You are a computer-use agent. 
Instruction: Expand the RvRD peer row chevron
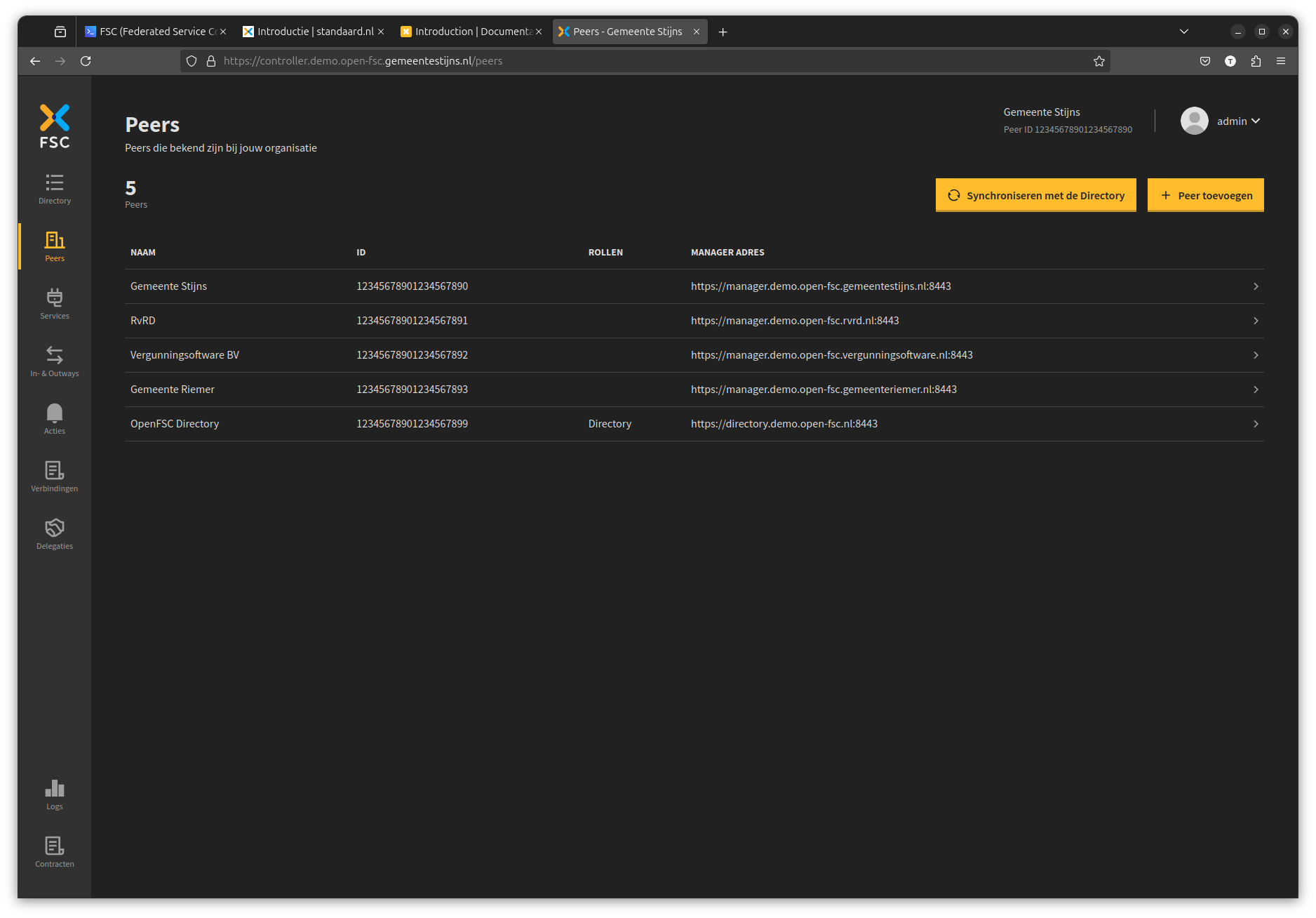coord(1256,321)
